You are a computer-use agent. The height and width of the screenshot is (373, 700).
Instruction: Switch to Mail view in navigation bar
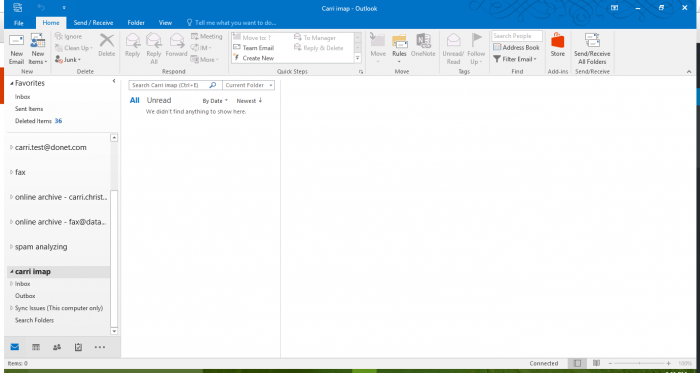point(15,347)
